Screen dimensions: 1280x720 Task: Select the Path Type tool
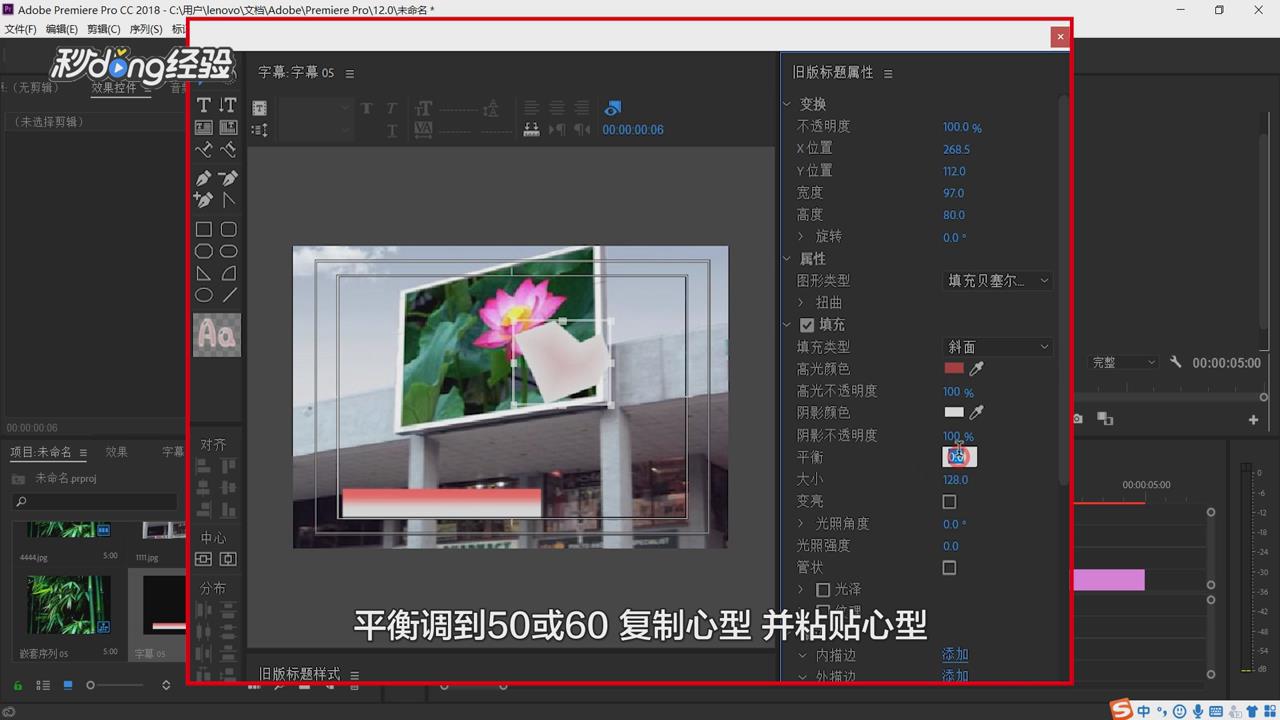point(203,150)
